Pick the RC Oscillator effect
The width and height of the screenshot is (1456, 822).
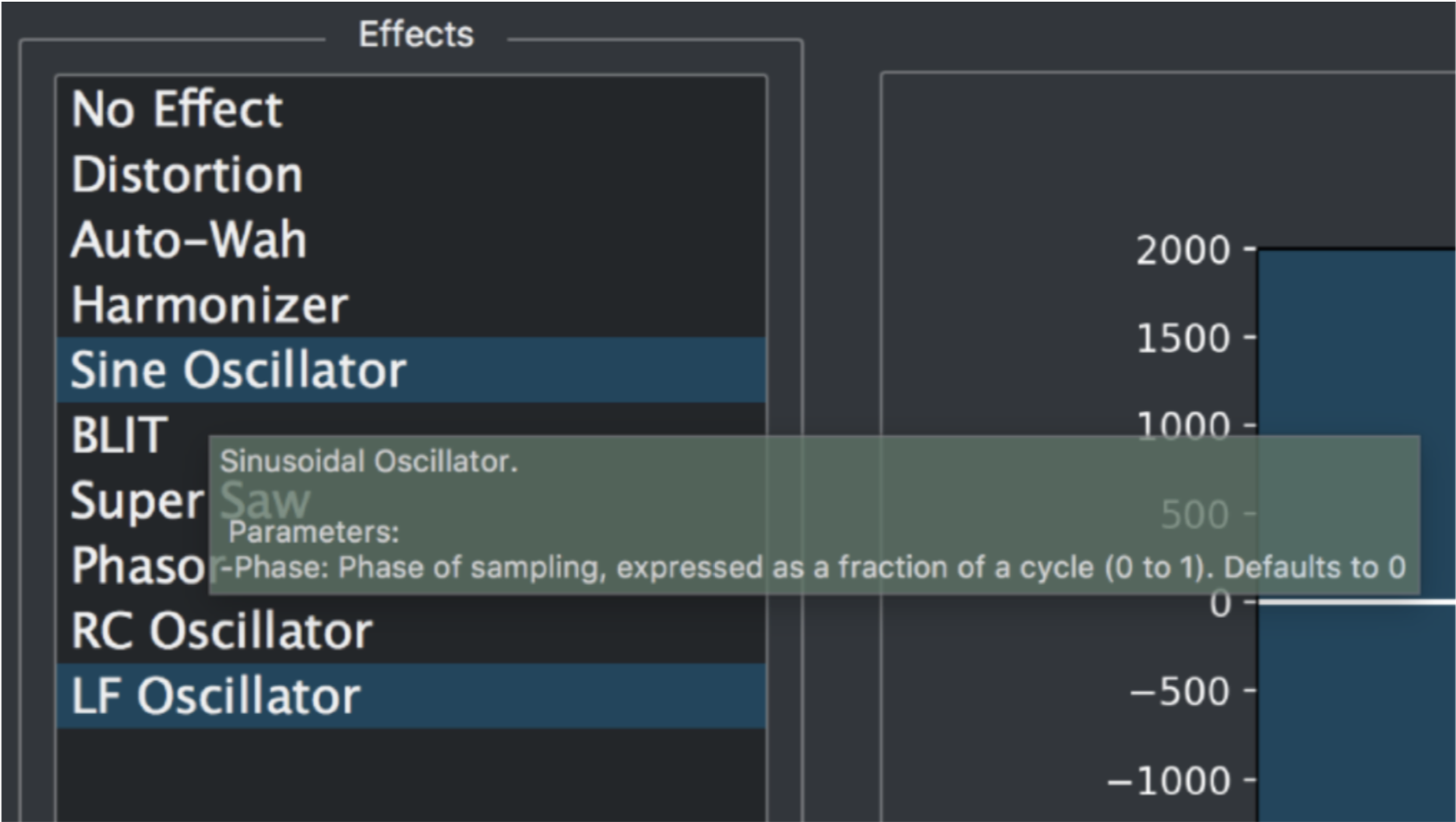411,631
